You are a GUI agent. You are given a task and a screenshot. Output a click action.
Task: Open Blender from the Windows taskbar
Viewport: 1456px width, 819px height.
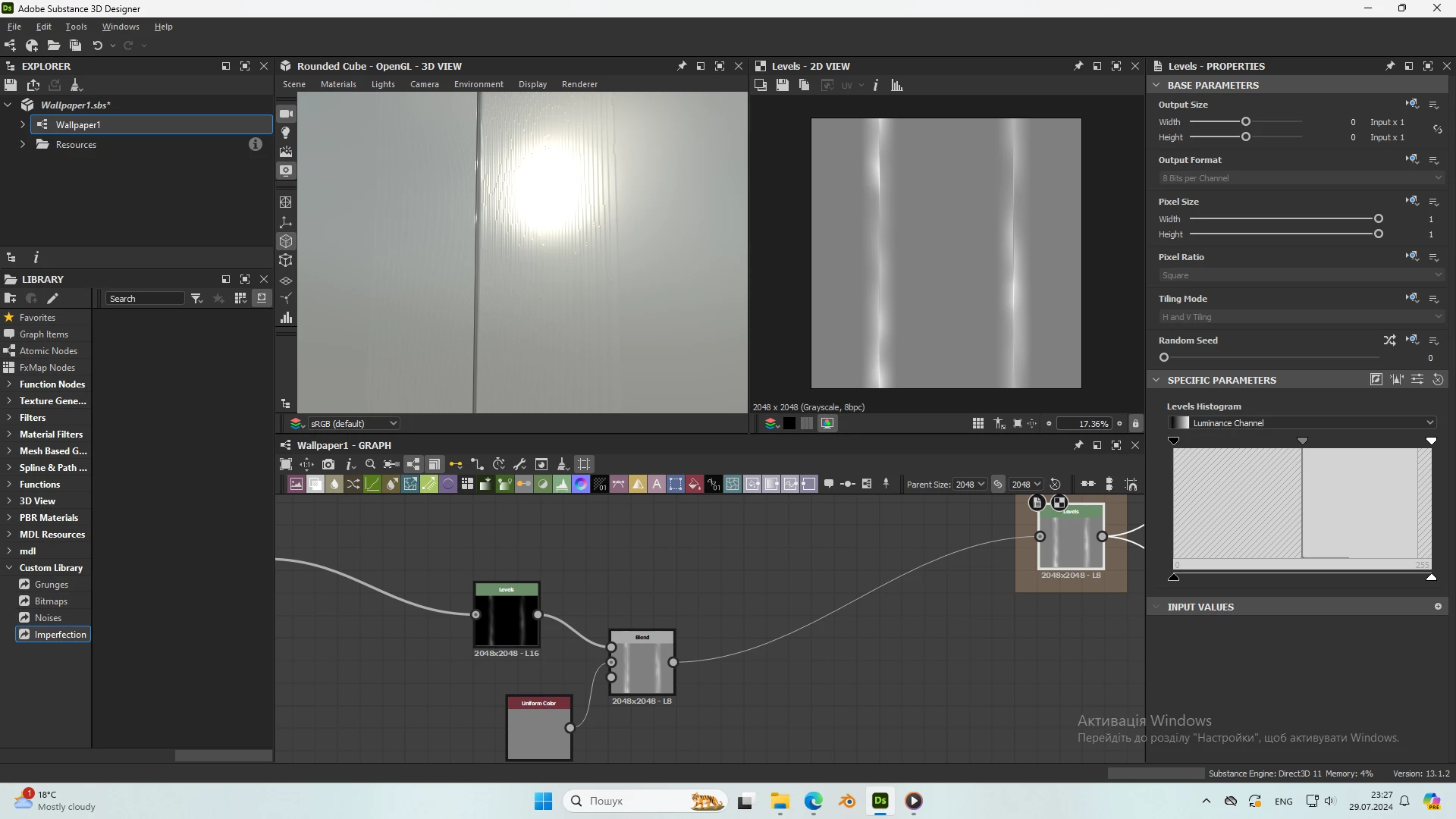(847, 801)
